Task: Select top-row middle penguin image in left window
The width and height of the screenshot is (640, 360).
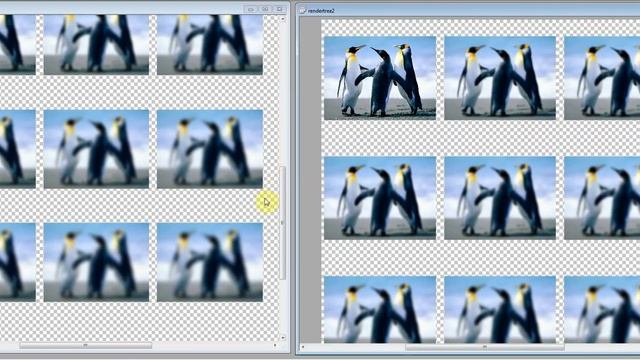Action: click(96, 45)
